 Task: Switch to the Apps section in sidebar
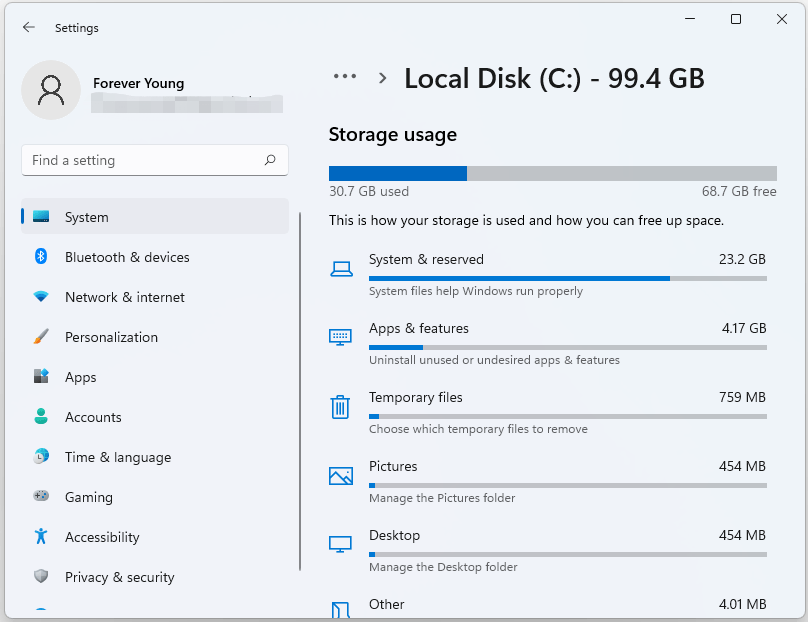point(80,377)
